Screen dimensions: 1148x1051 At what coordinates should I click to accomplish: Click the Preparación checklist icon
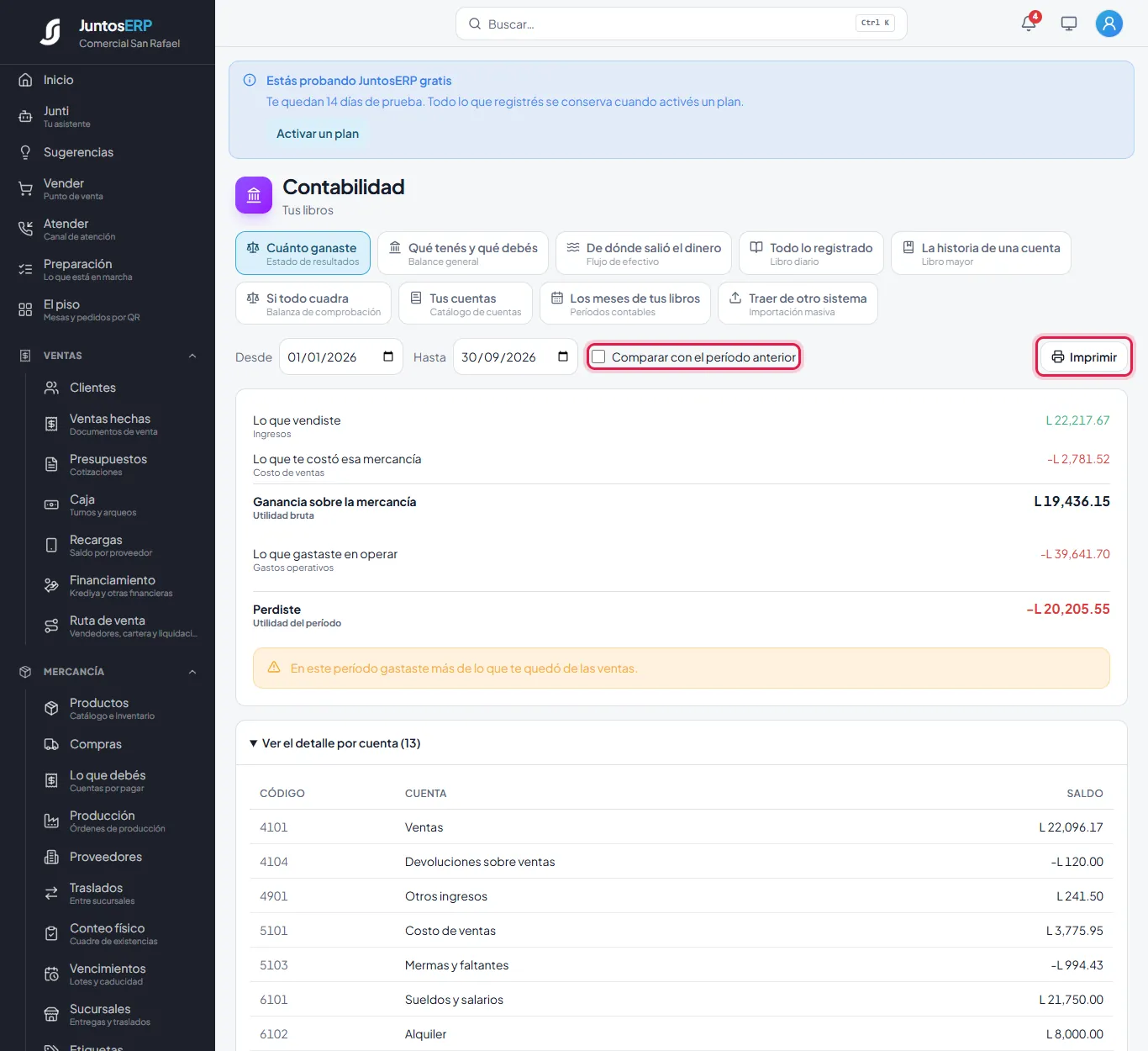pos(25,270)
